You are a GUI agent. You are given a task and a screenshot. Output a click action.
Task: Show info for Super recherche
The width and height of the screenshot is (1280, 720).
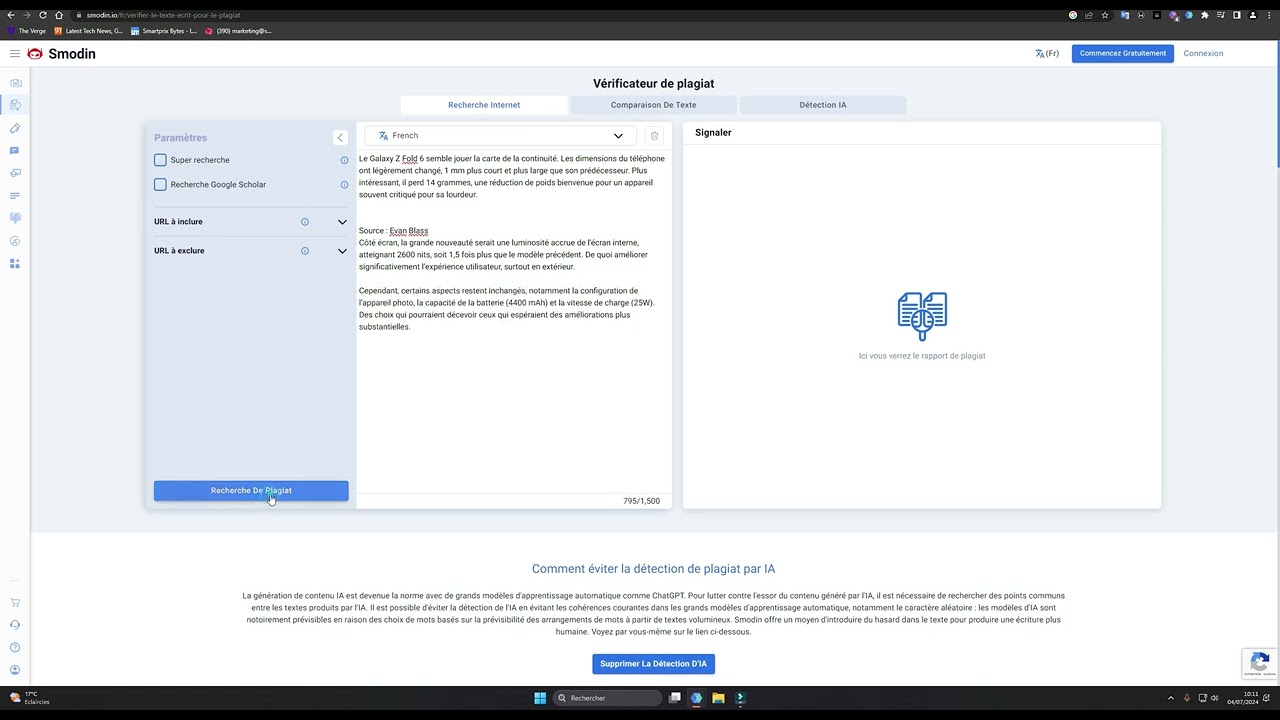344,160
